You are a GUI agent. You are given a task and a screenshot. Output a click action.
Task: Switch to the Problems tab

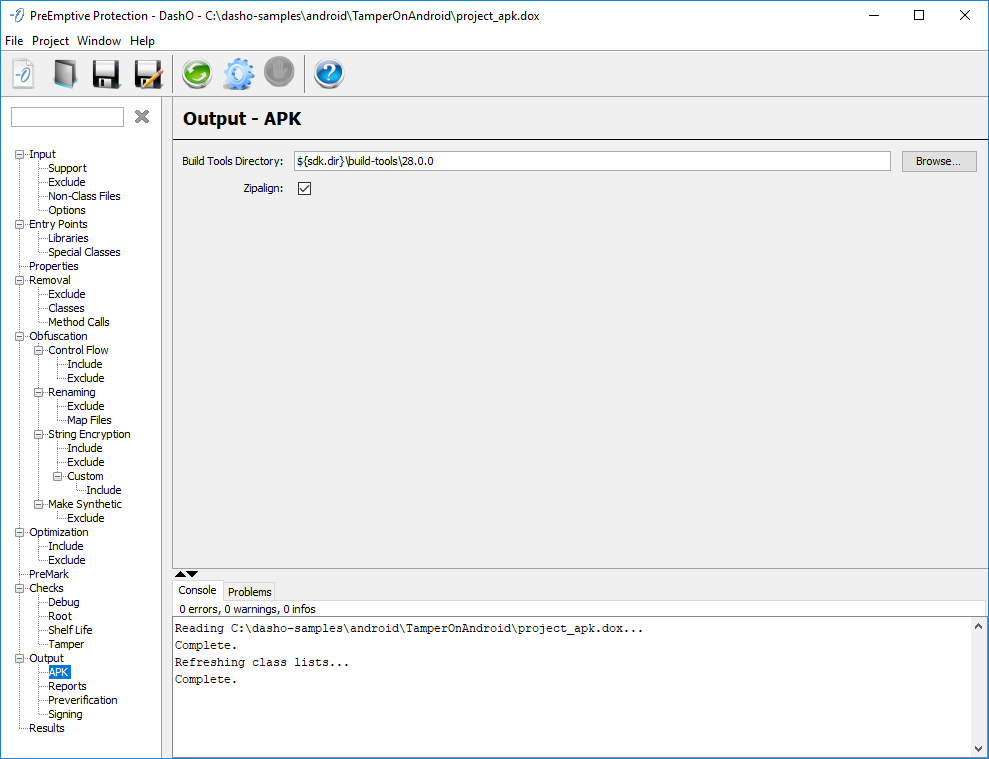coord(249,592)
